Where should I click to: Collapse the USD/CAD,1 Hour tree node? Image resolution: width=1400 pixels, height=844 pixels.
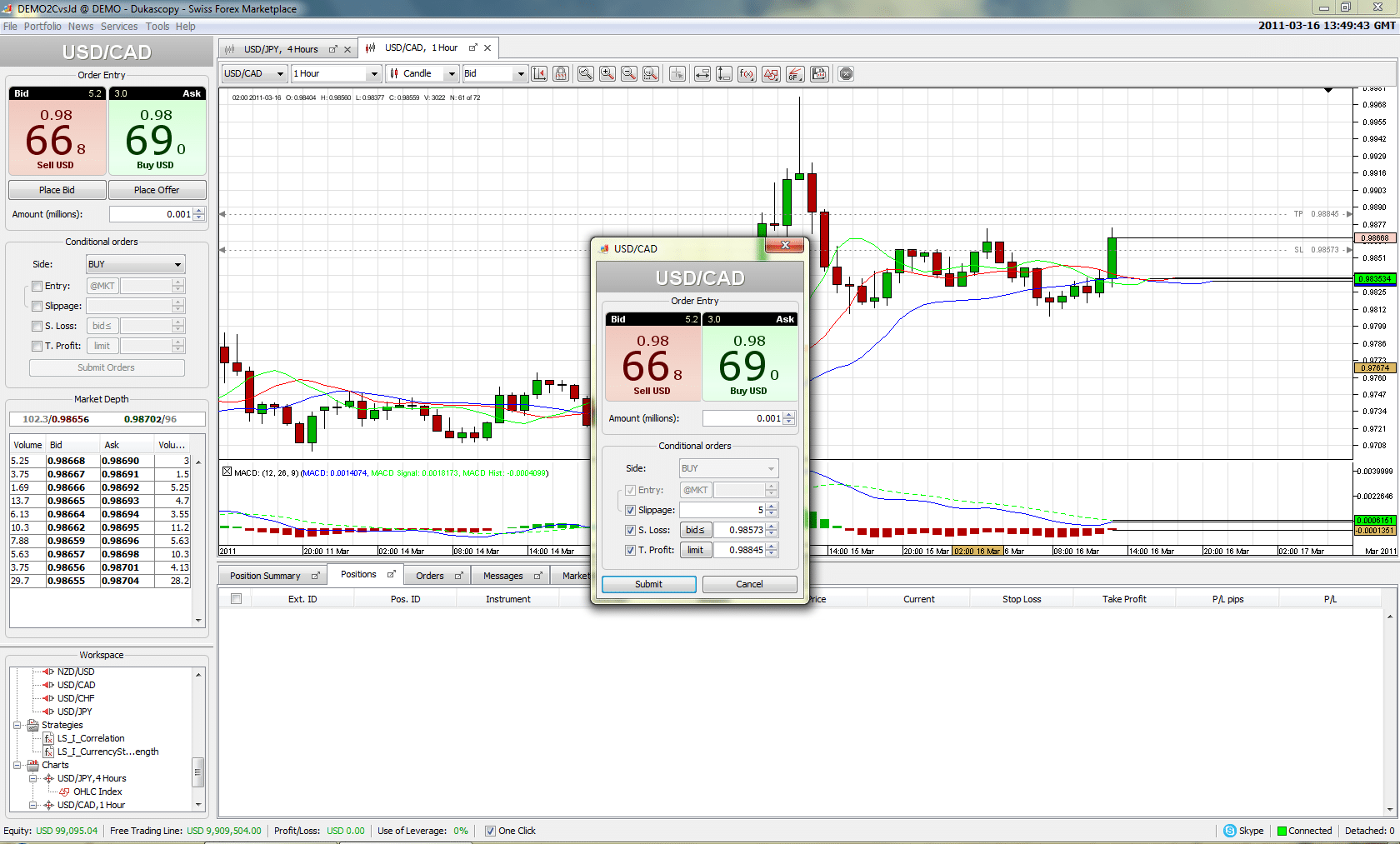pos(33,805)
